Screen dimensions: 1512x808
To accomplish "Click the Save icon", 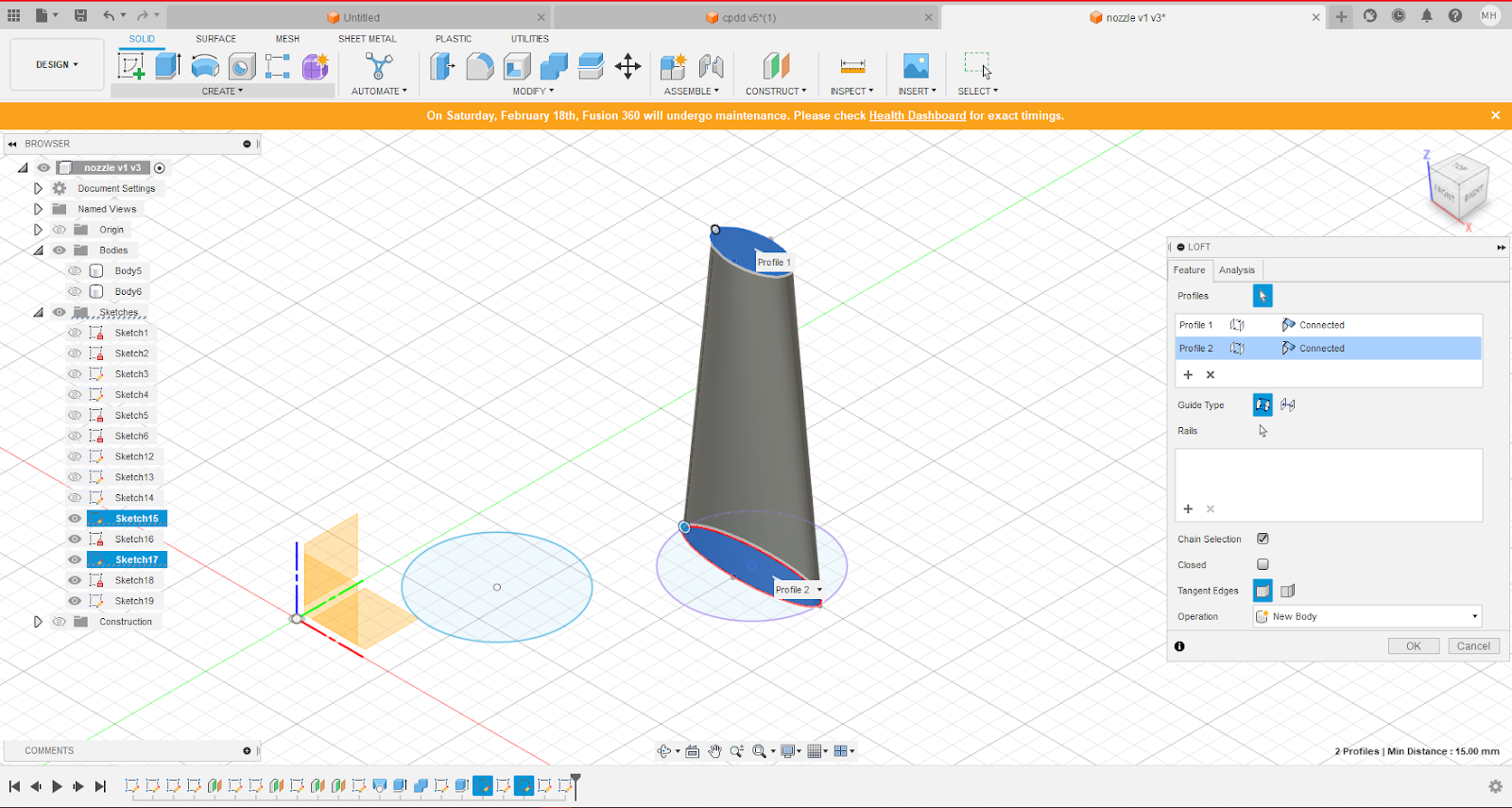I will (81, 15).
